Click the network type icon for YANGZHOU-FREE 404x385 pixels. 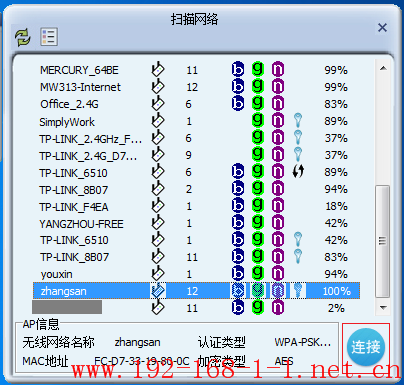pyautogui.click(x=158, y=222)
